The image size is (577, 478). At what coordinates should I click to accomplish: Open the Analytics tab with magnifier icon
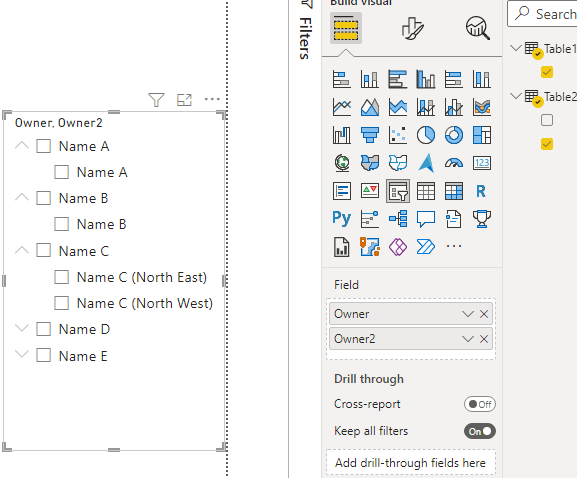pyautogui.click(x=478, y=28)
